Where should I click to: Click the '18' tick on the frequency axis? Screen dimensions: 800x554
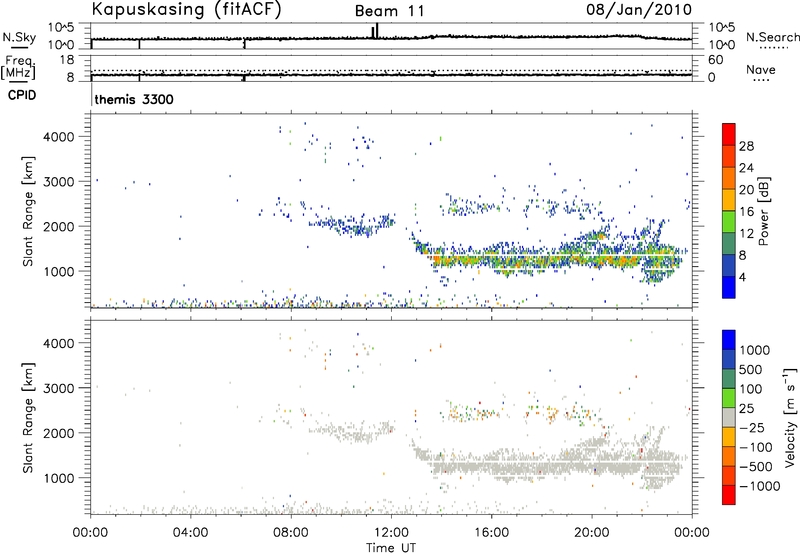pos(67,60)
